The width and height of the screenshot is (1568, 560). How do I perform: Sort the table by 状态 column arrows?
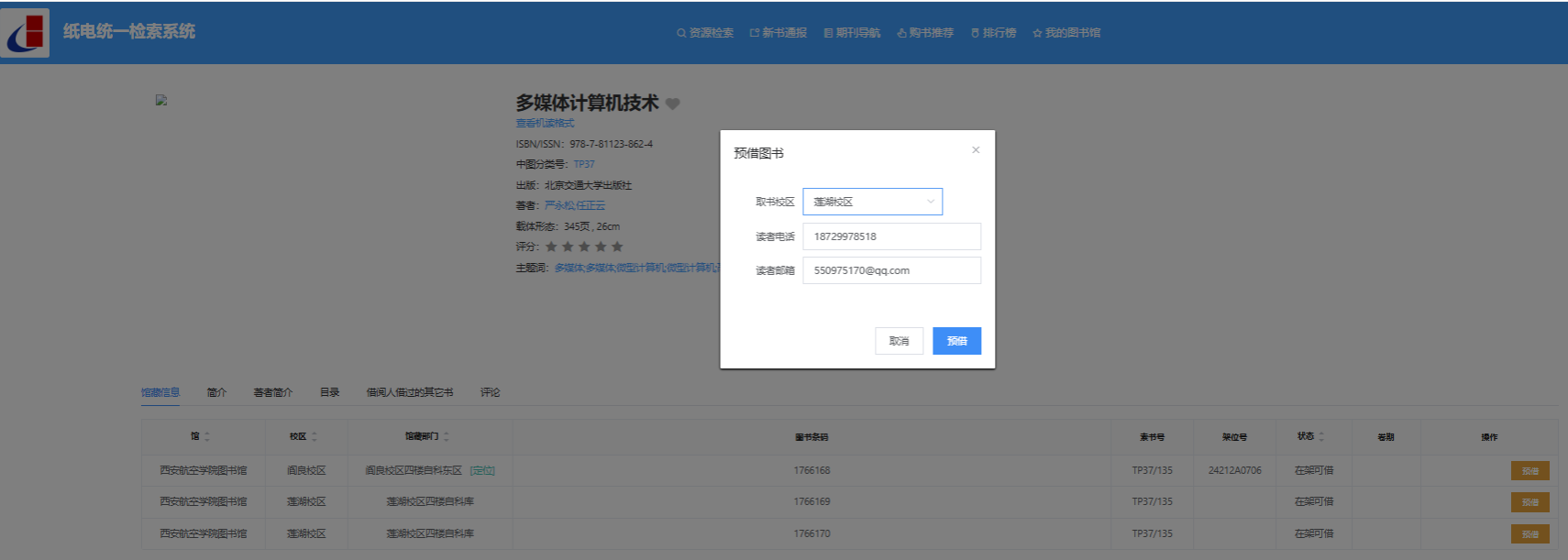1321,437
